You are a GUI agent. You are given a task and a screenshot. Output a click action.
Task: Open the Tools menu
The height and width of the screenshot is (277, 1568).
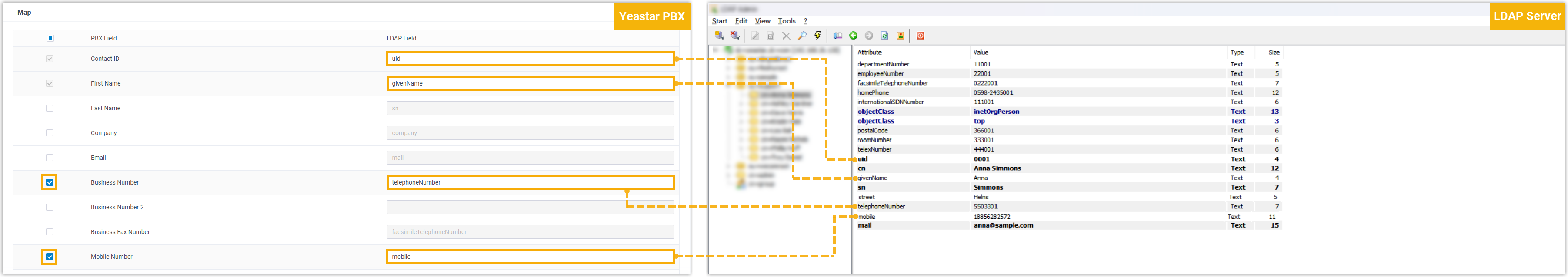point(787,21)
